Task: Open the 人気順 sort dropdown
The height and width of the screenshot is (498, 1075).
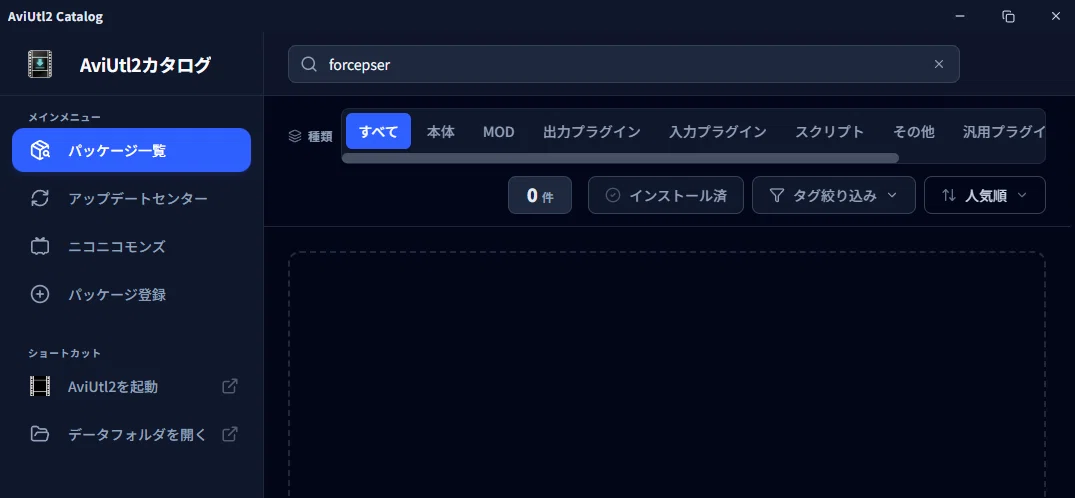Action: (x=985, y=195)
